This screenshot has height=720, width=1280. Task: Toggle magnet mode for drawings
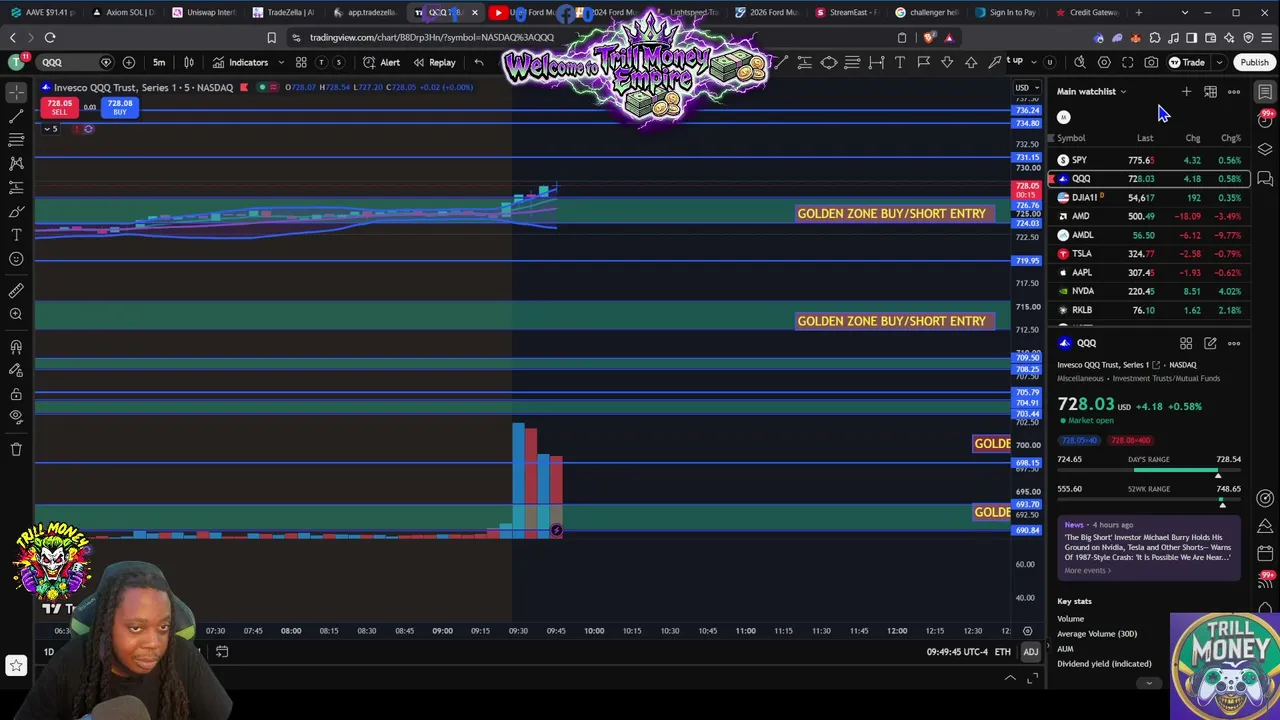click(16, 347)
